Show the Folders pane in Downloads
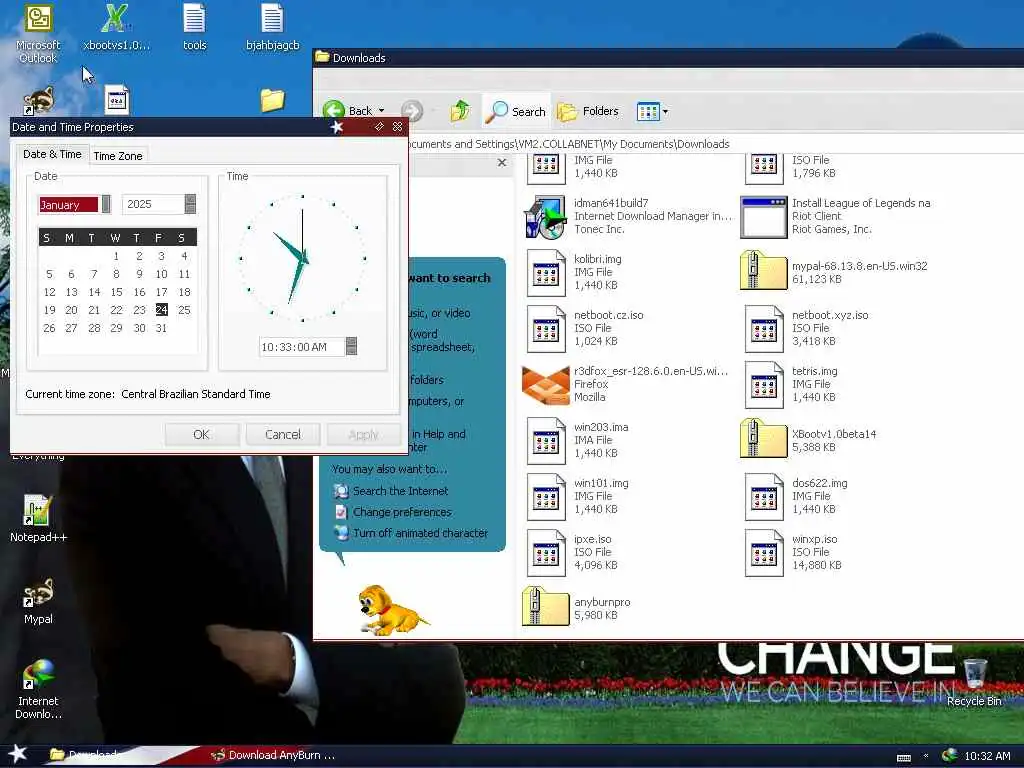The image size is (1024, 768). coord(587,111)
